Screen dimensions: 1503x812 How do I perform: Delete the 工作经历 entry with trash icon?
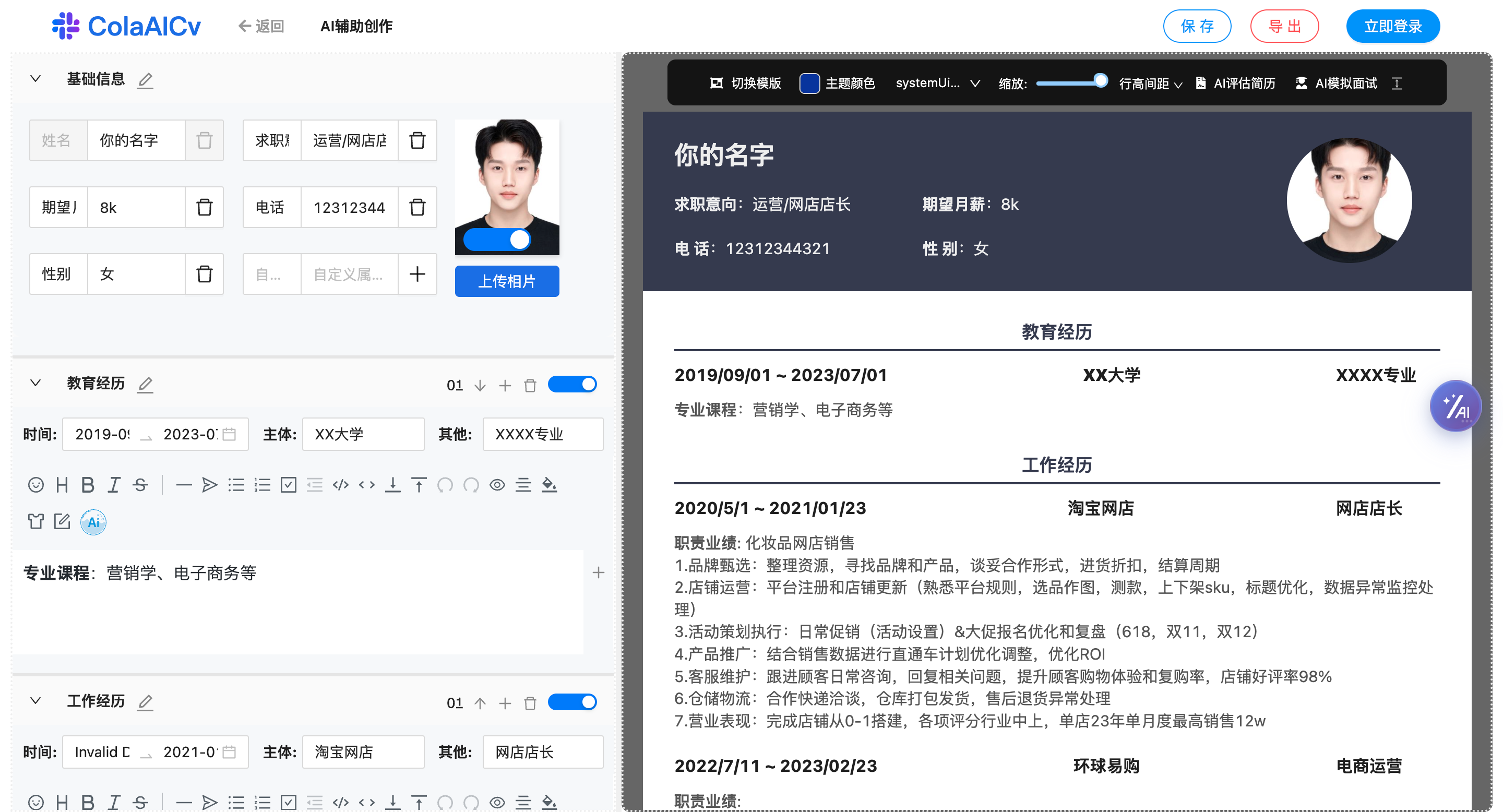click(530, 703)
